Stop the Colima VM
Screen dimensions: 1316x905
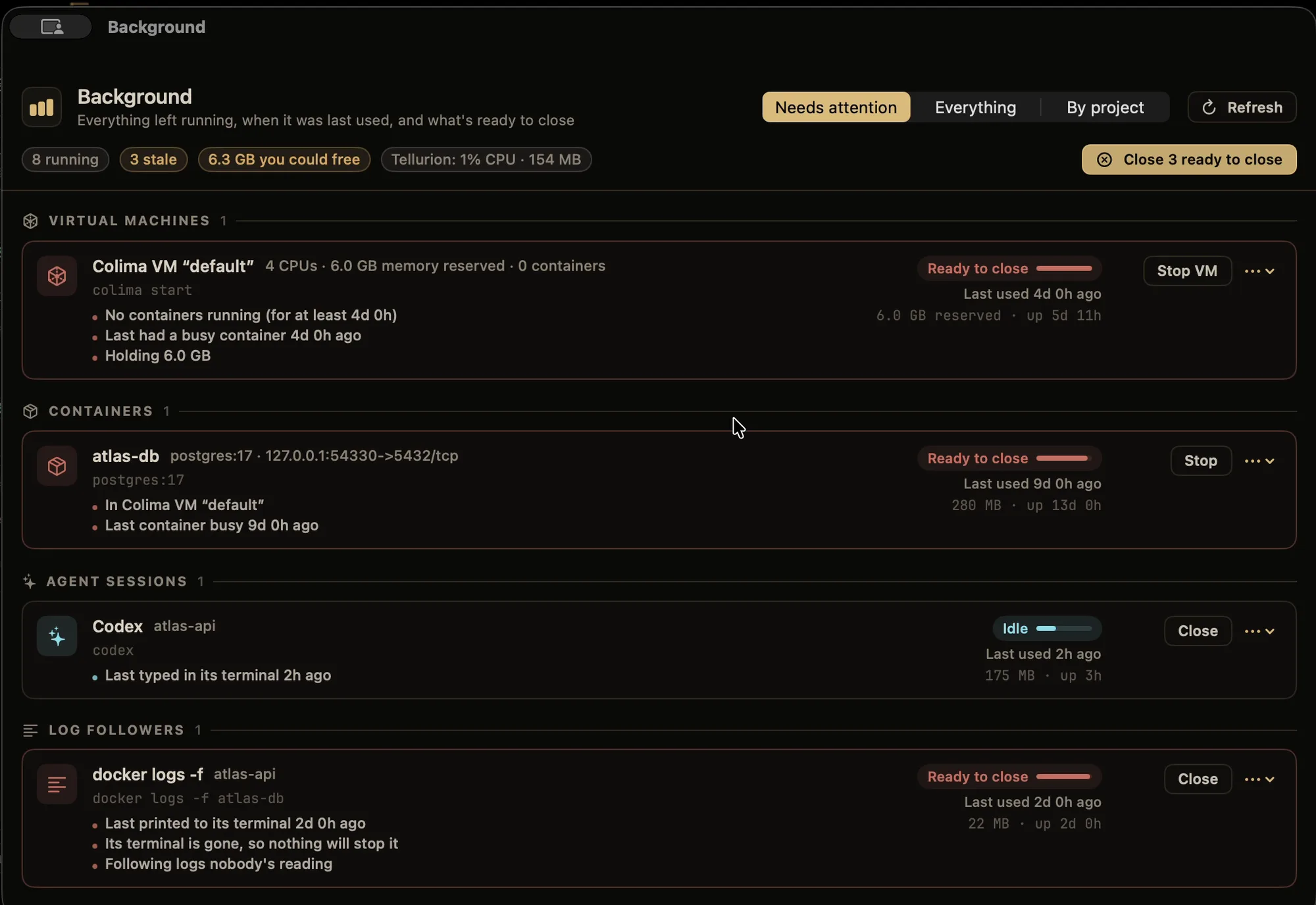click(x=1187, y=271)
